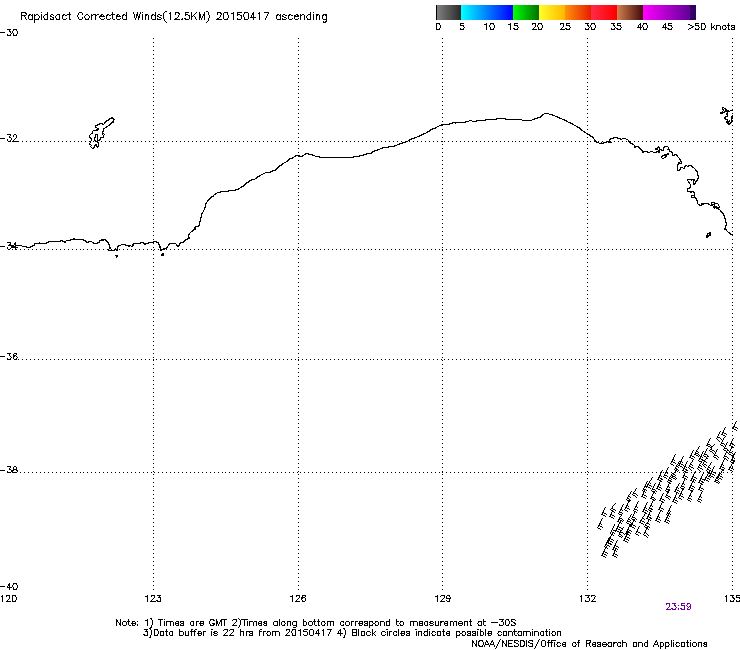Screen dimensions: 740x650
Task: Click the gray 0-5 knots color segment
Action: pos(448,12)
